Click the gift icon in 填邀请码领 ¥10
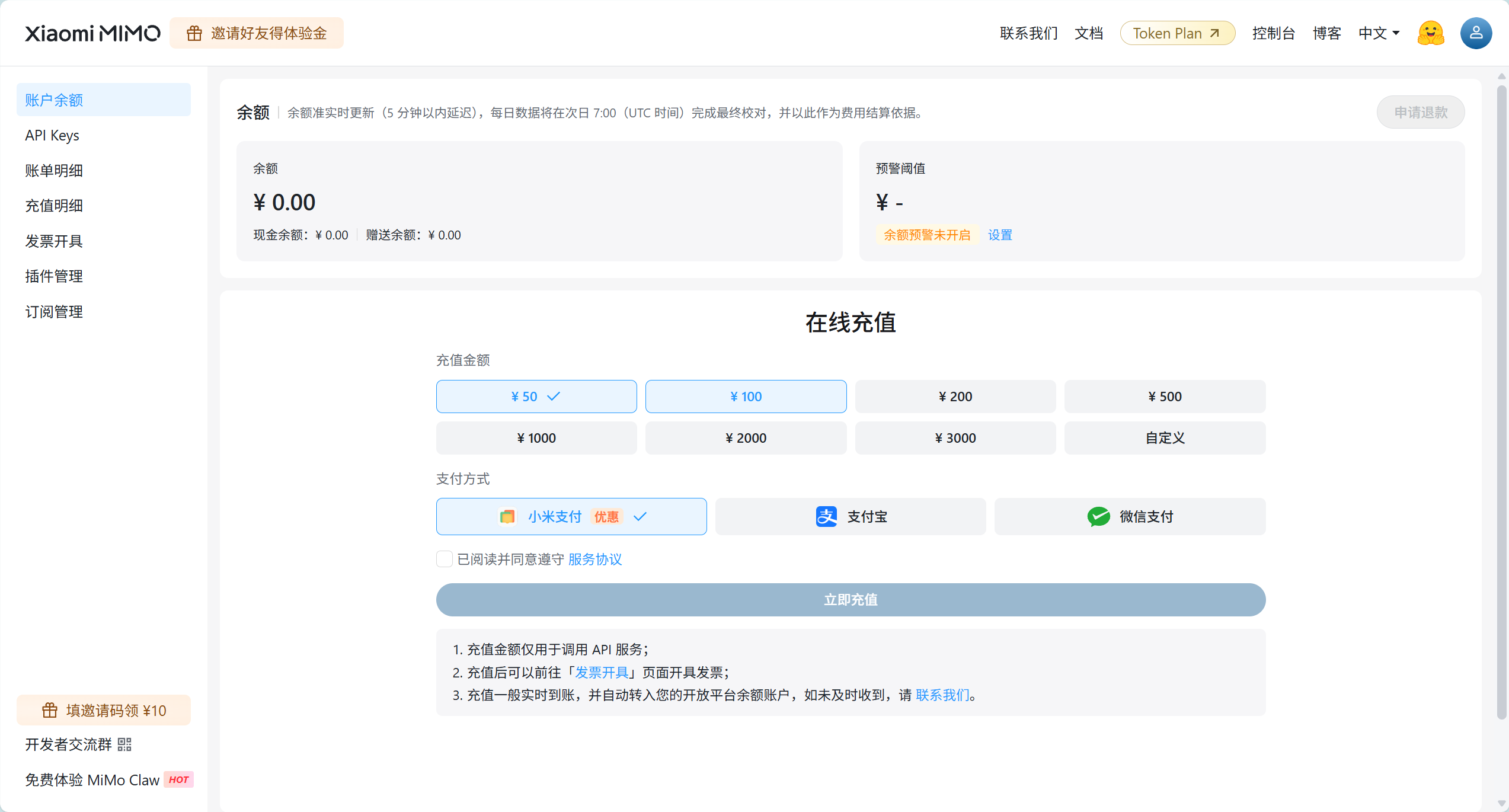Viewport: 1509px width, 812px height. [50, 710]
